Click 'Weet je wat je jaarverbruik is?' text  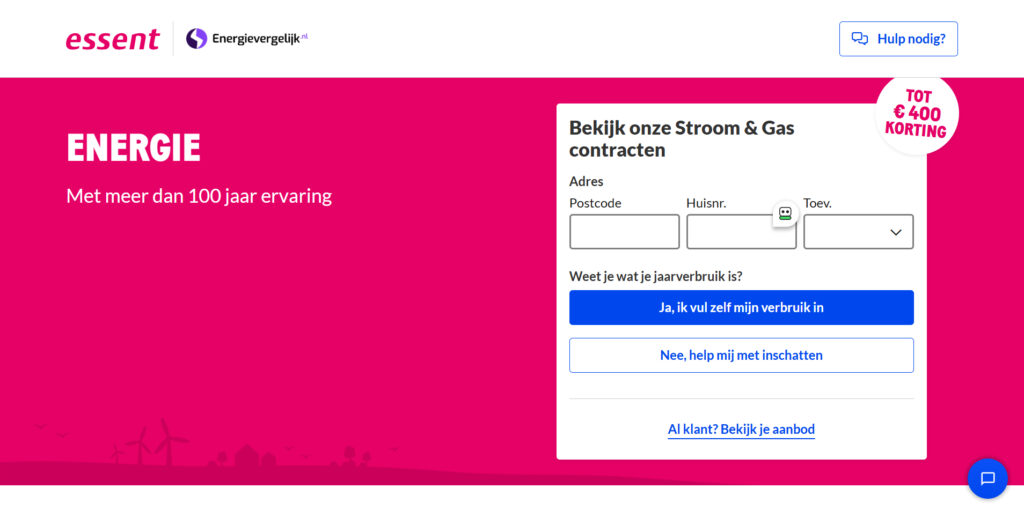655,276
